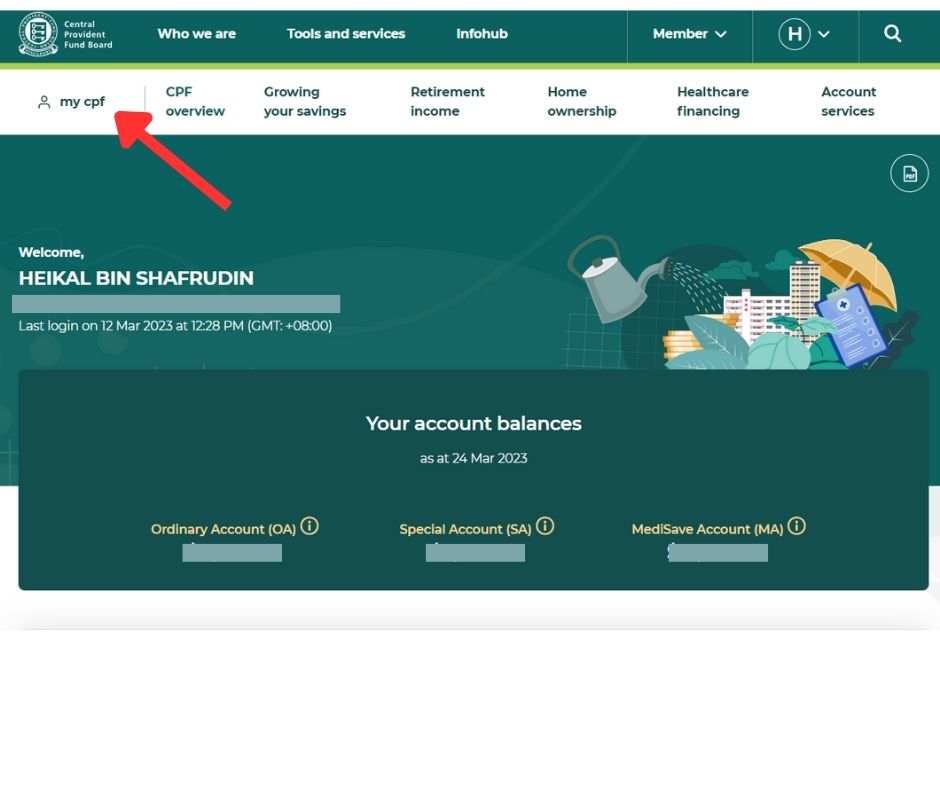This screenshot has width=940, height=788.
Task: Go to Account services tab
Action: click(x=848, y=101)
